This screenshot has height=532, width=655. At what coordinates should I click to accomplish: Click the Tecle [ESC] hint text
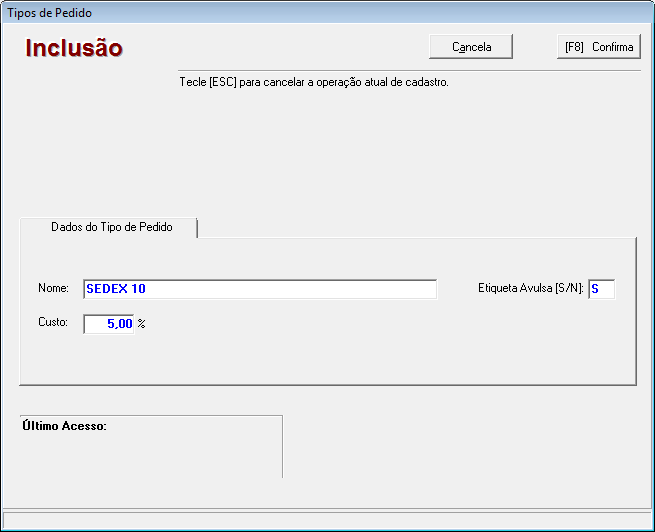pos(313,82)
